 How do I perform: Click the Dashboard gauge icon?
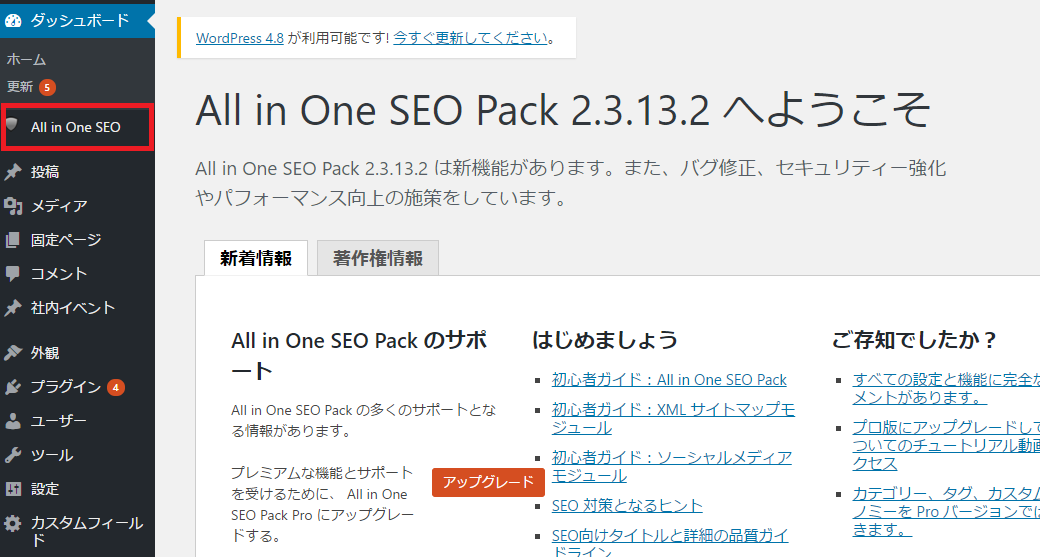point(13,21)
